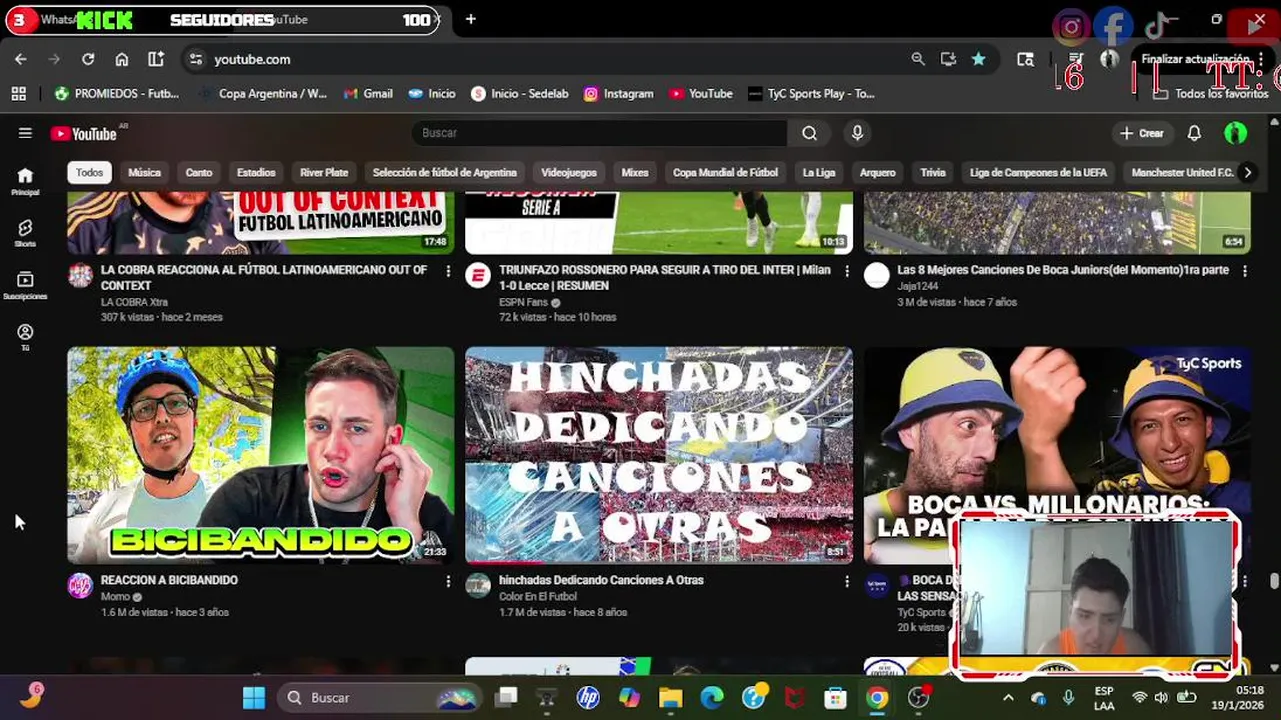Image resolution: width=1281 pixels, height=720 pixels.
Task: Open ESPN Fans channel avatar
Action: pos(478,276)
